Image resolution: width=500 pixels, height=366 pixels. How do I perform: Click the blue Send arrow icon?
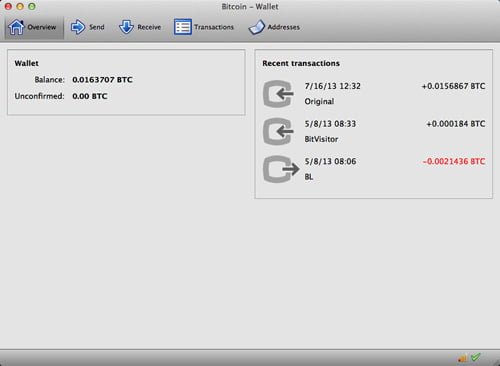pyautogui.click(x=78, y=27)
